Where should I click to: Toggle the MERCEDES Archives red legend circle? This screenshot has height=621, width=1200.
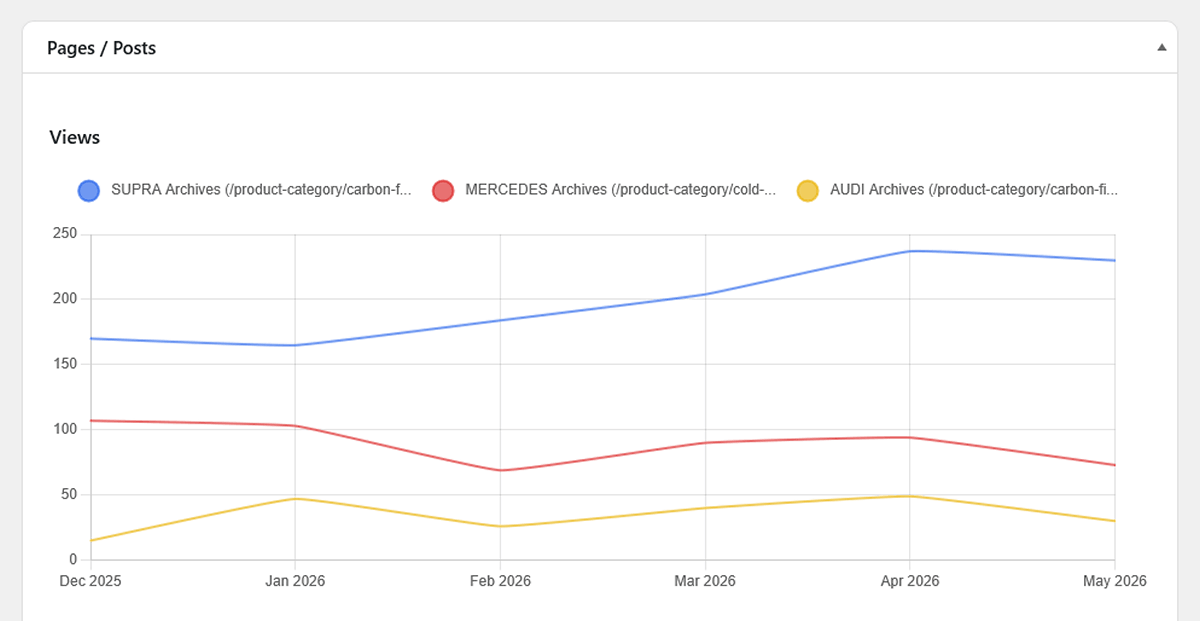click(x=443, y=190)
